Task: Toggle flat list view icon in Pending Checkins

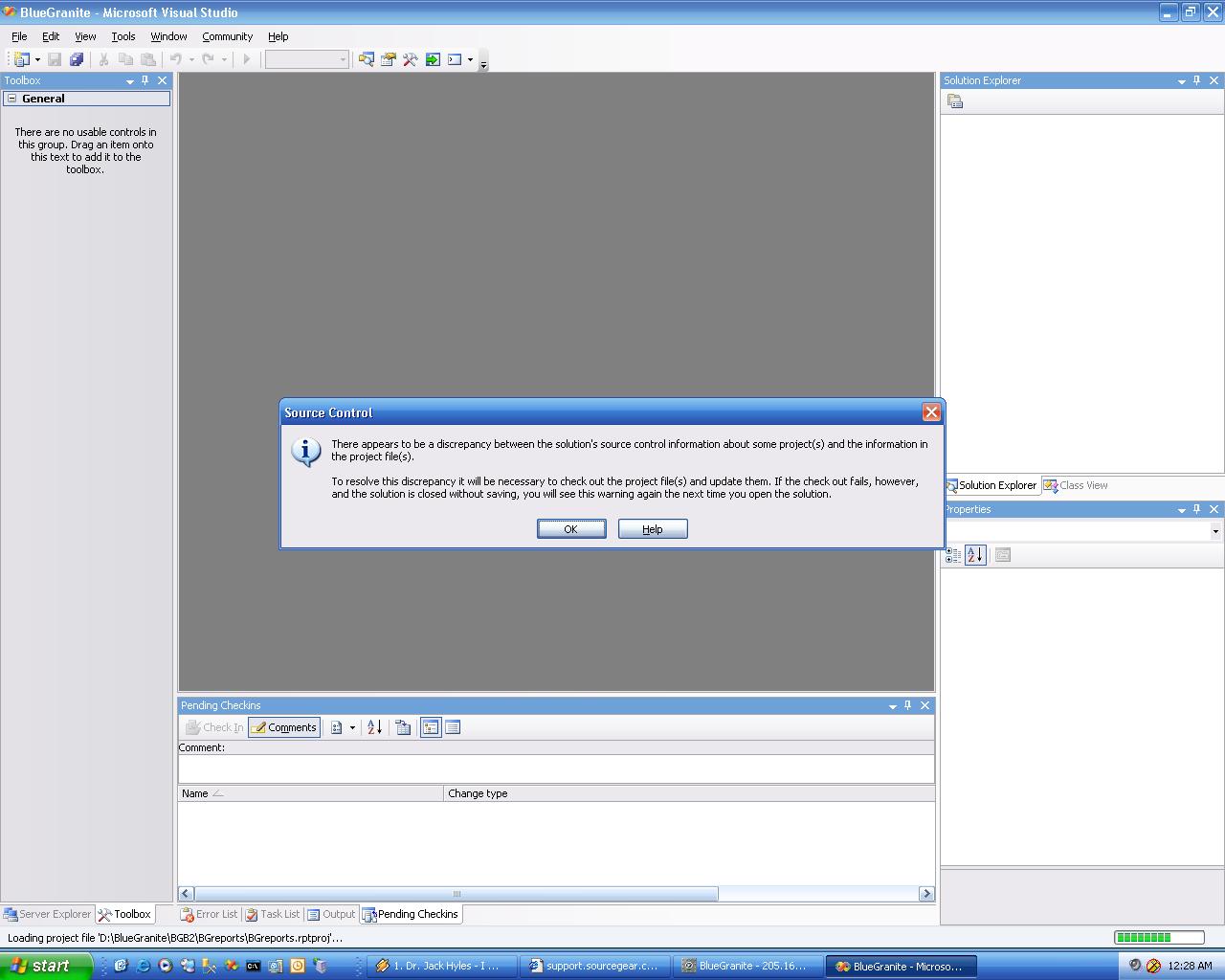Action: 453,727
